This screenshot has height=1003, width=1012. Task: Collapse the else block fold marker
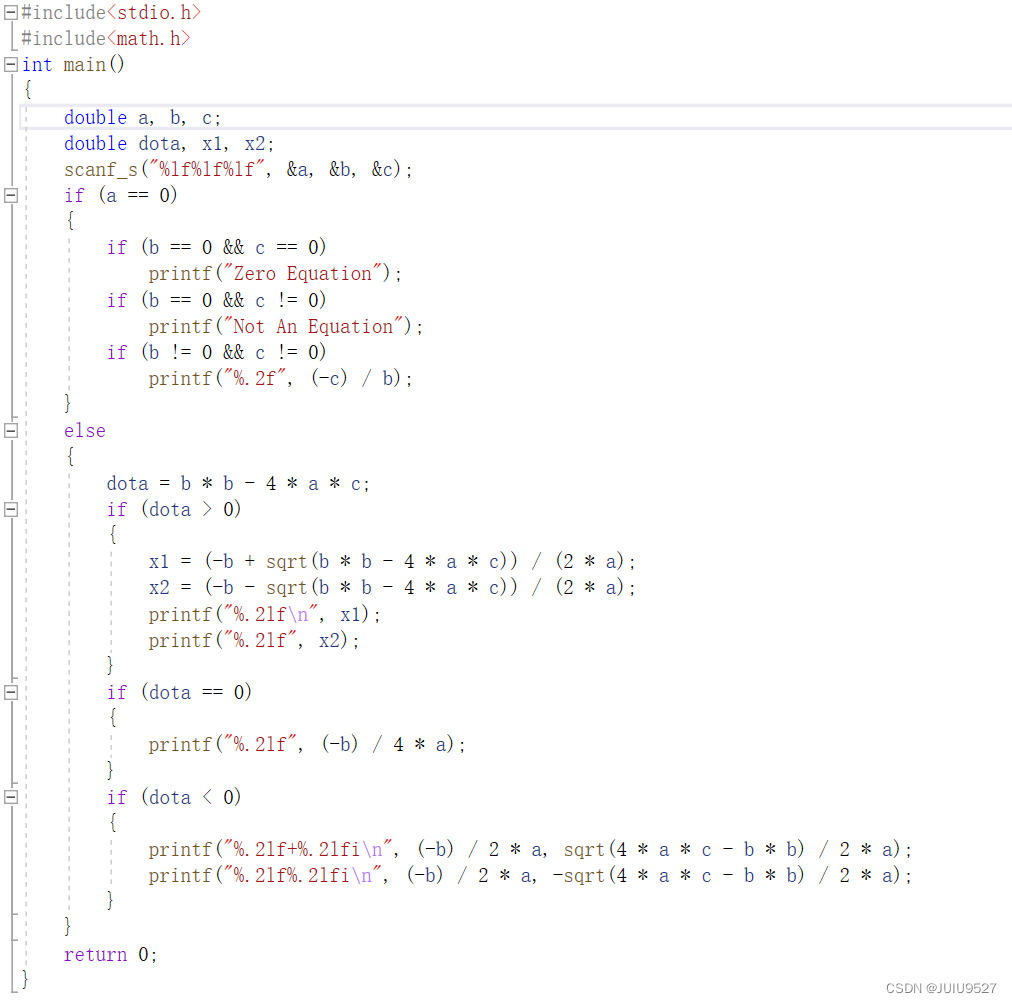point(11,431)
